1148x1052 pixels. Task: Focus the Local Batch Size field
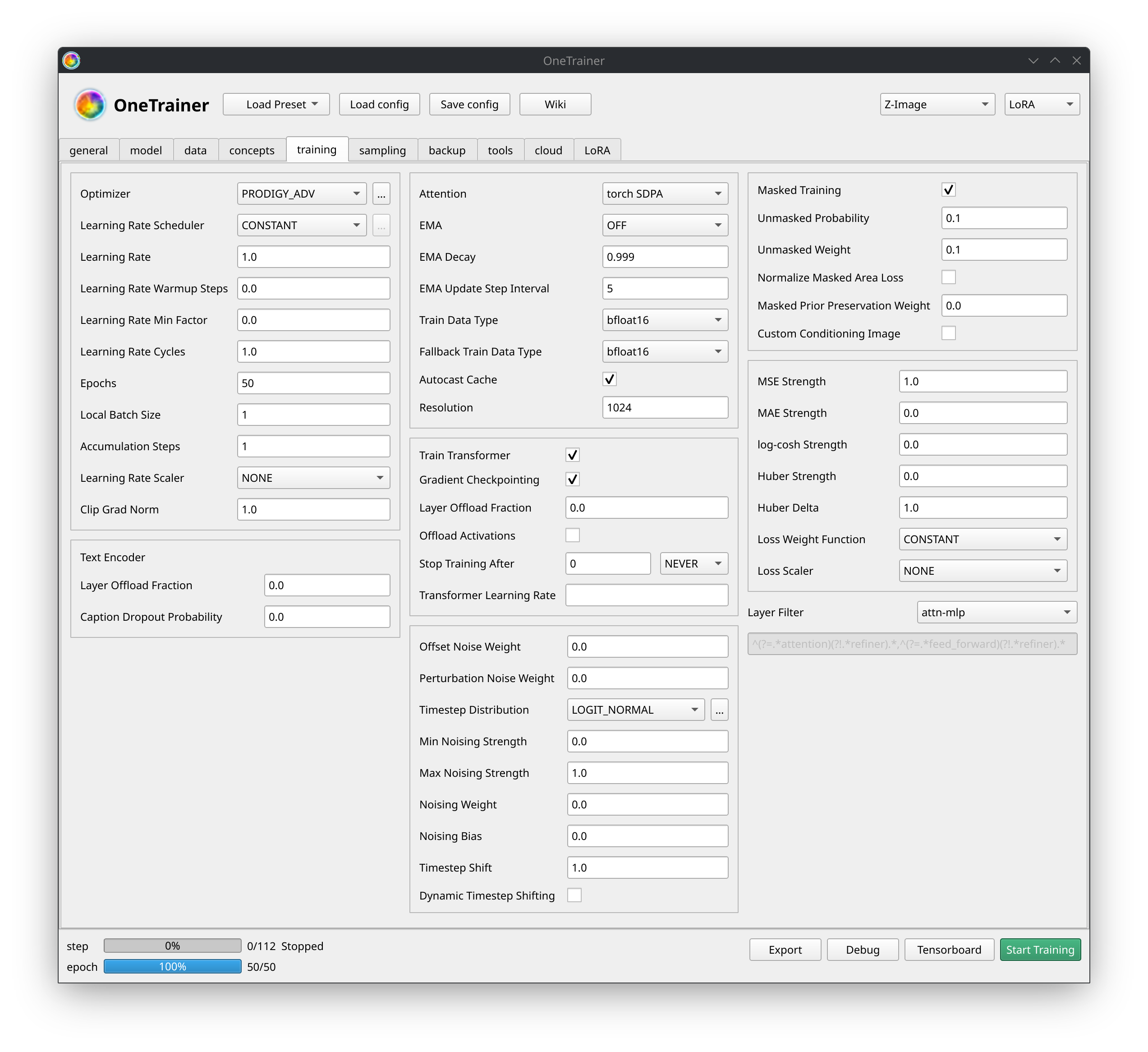(314, 415)
